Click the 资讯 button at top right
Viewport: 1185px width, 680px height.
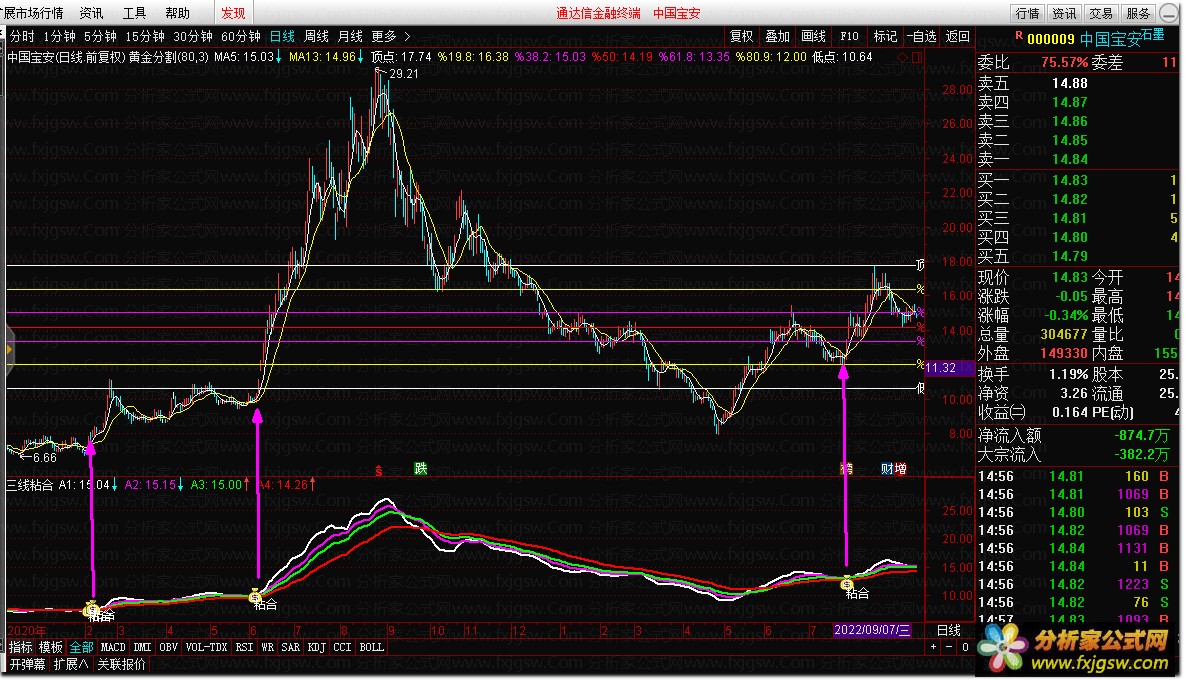pyautogui.click(x=1064, y=14)
